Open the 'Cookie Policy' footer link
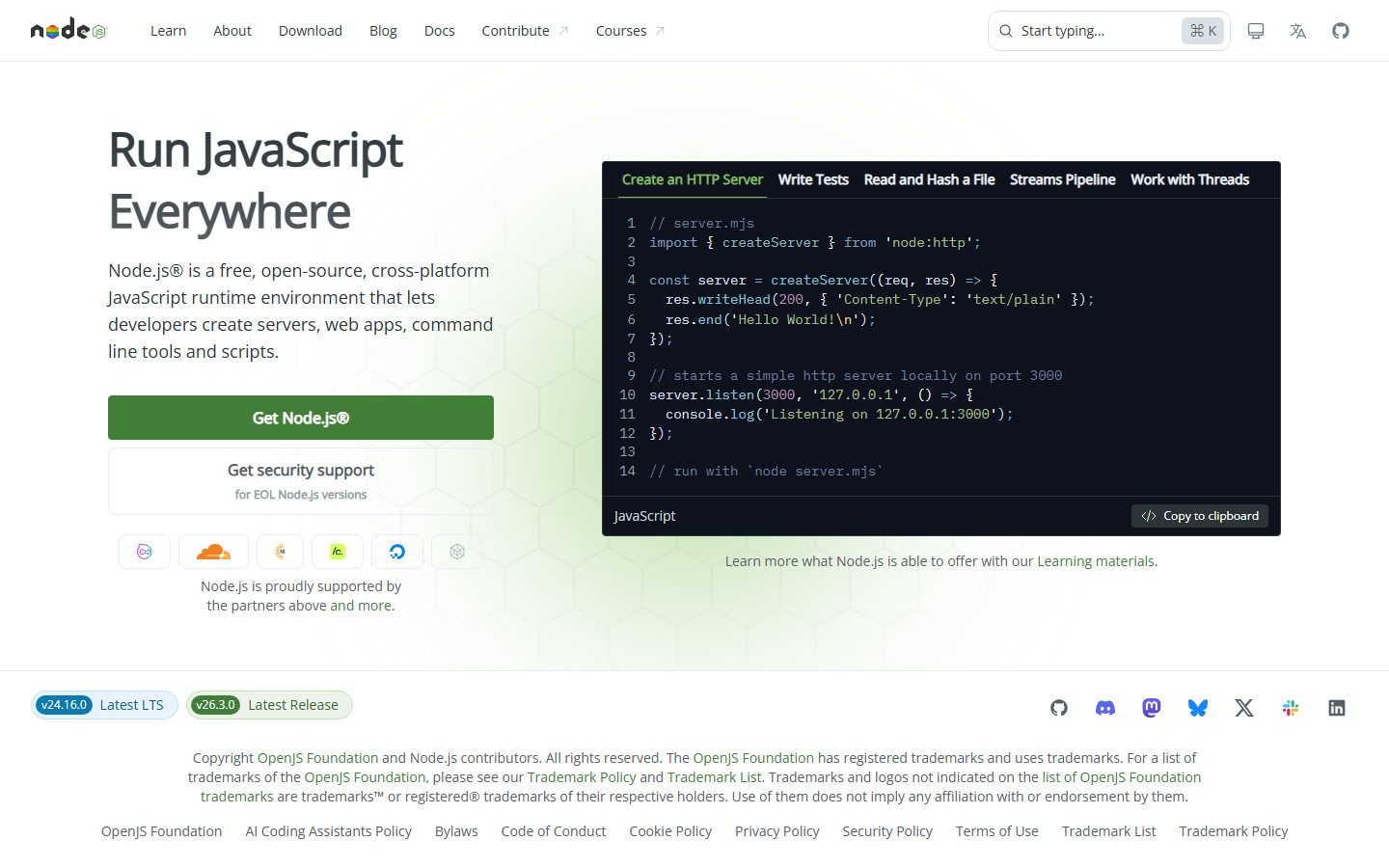The width and height of the screenshot is (1389, 868). [x=670, y=831]
